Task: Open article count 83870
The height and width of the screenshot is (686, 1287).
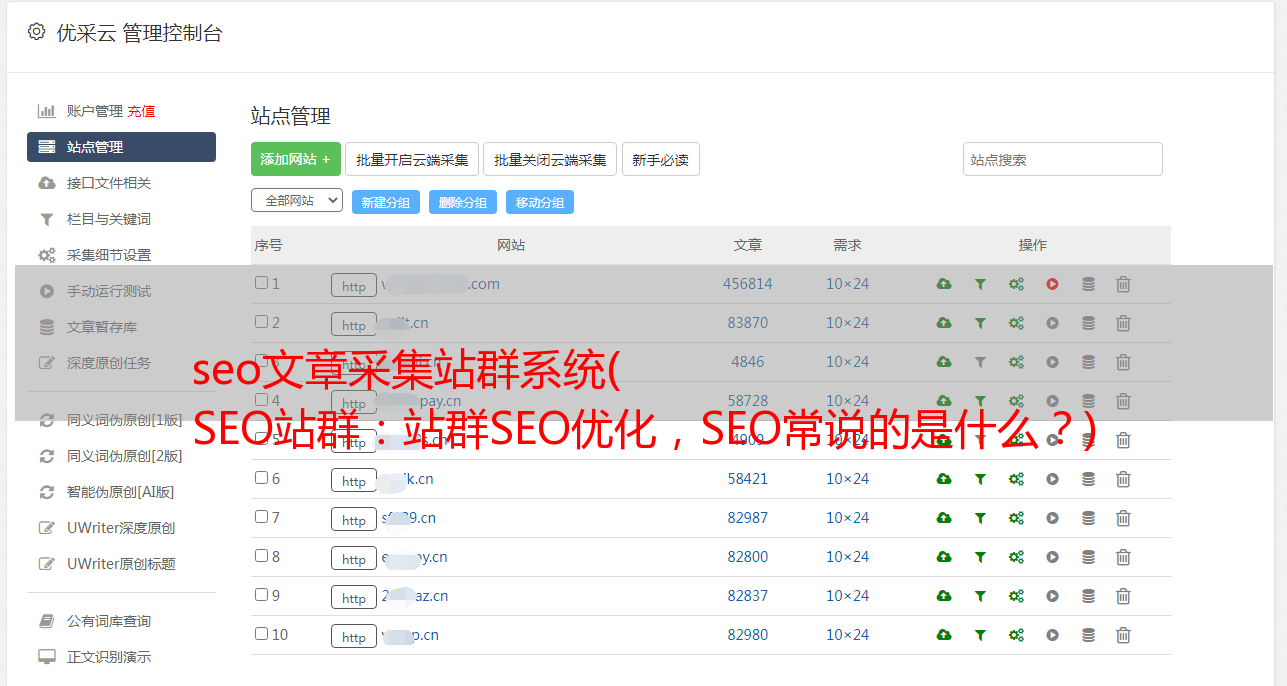Action: tap(748, 323)
